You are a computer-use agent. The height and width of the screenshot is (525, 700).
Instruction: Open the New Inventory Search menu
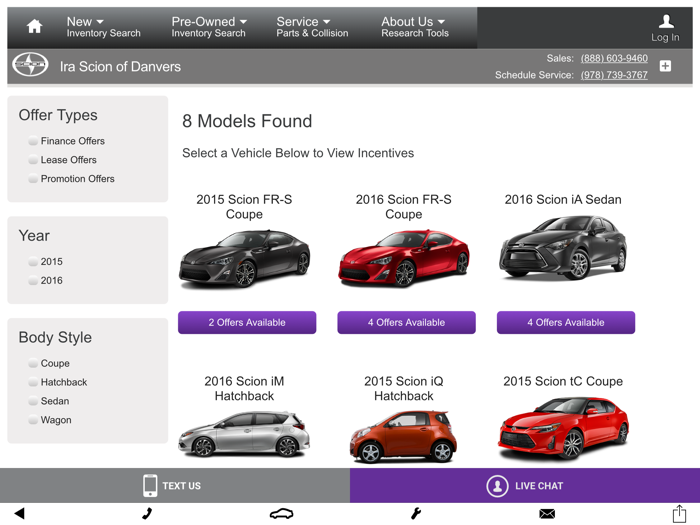(103, 27)
